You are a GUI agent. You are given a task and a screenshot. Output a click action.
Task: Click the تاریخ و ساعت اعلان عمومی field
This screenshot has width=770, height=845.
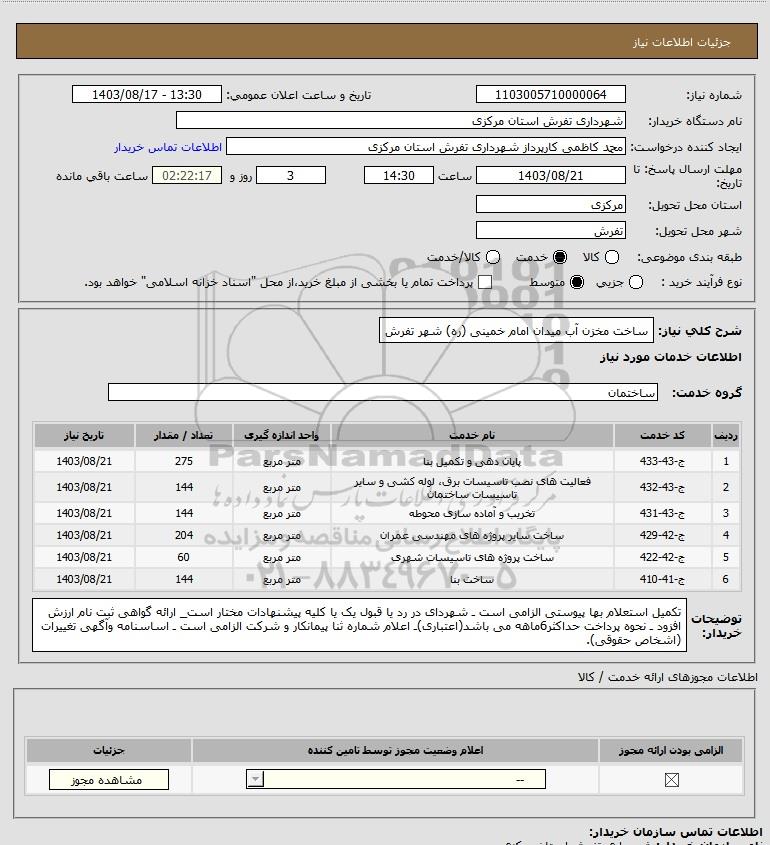coord(147,94)
